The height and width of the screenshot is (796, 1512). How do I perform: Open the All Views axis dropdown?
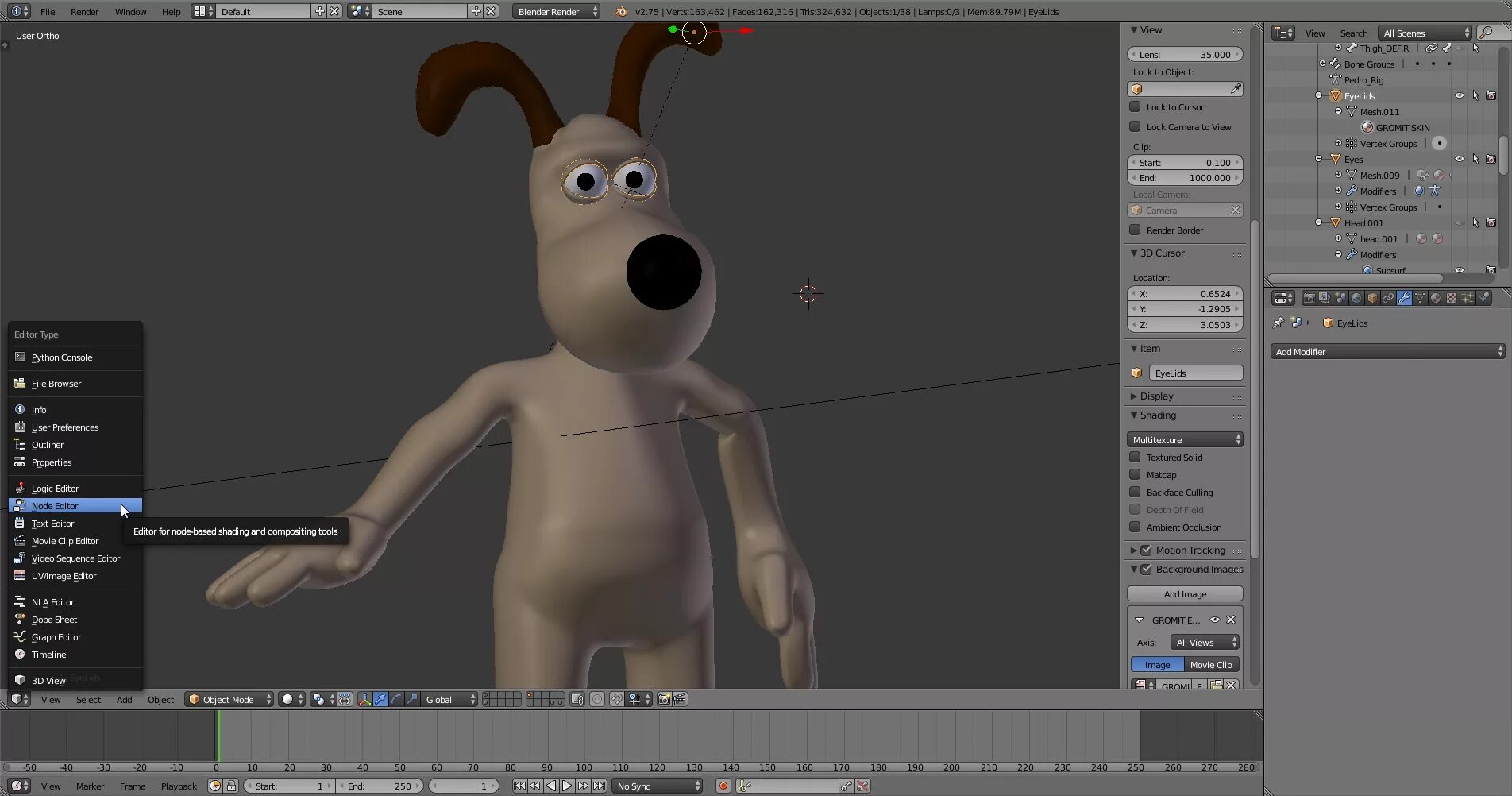(x=1205, y=642)
